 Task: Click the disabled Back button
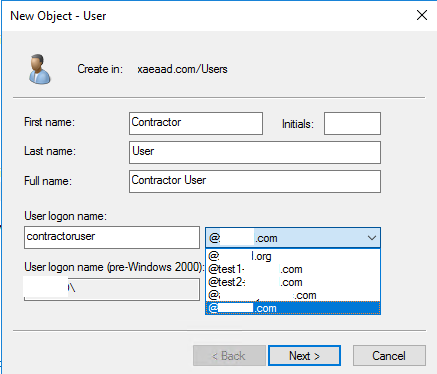tap(229, 356)
